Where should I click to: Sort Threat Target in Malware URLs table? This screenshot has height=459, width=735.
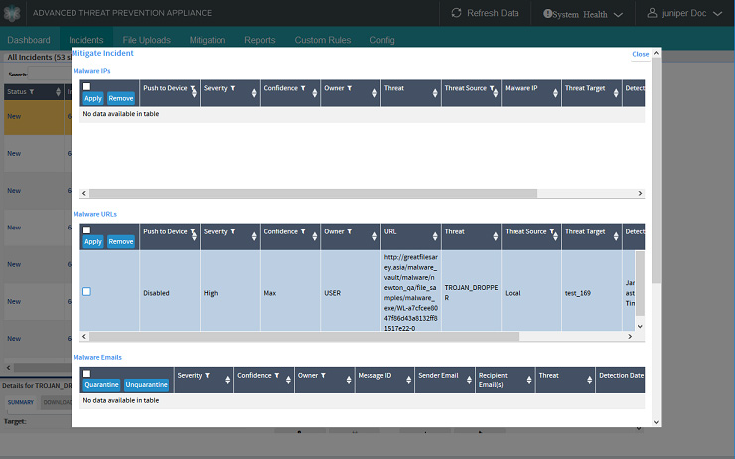(x=615, y=236)
